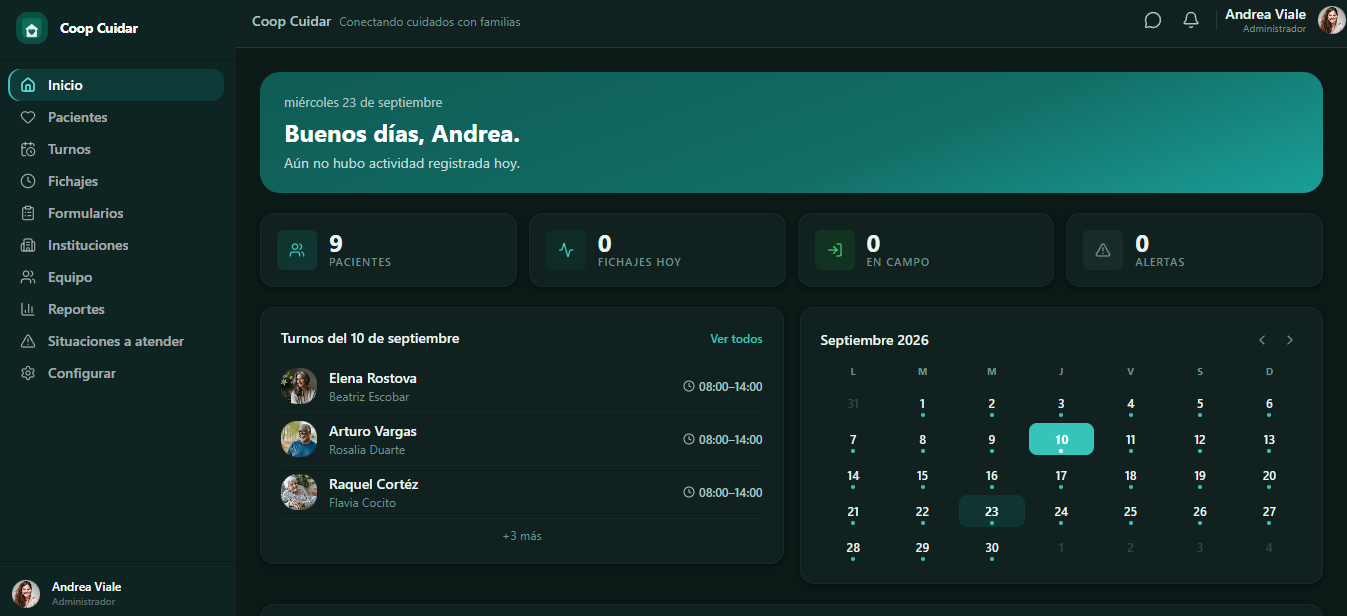
Task: Click the Fichajes clock icon
Action: [28, 181]
